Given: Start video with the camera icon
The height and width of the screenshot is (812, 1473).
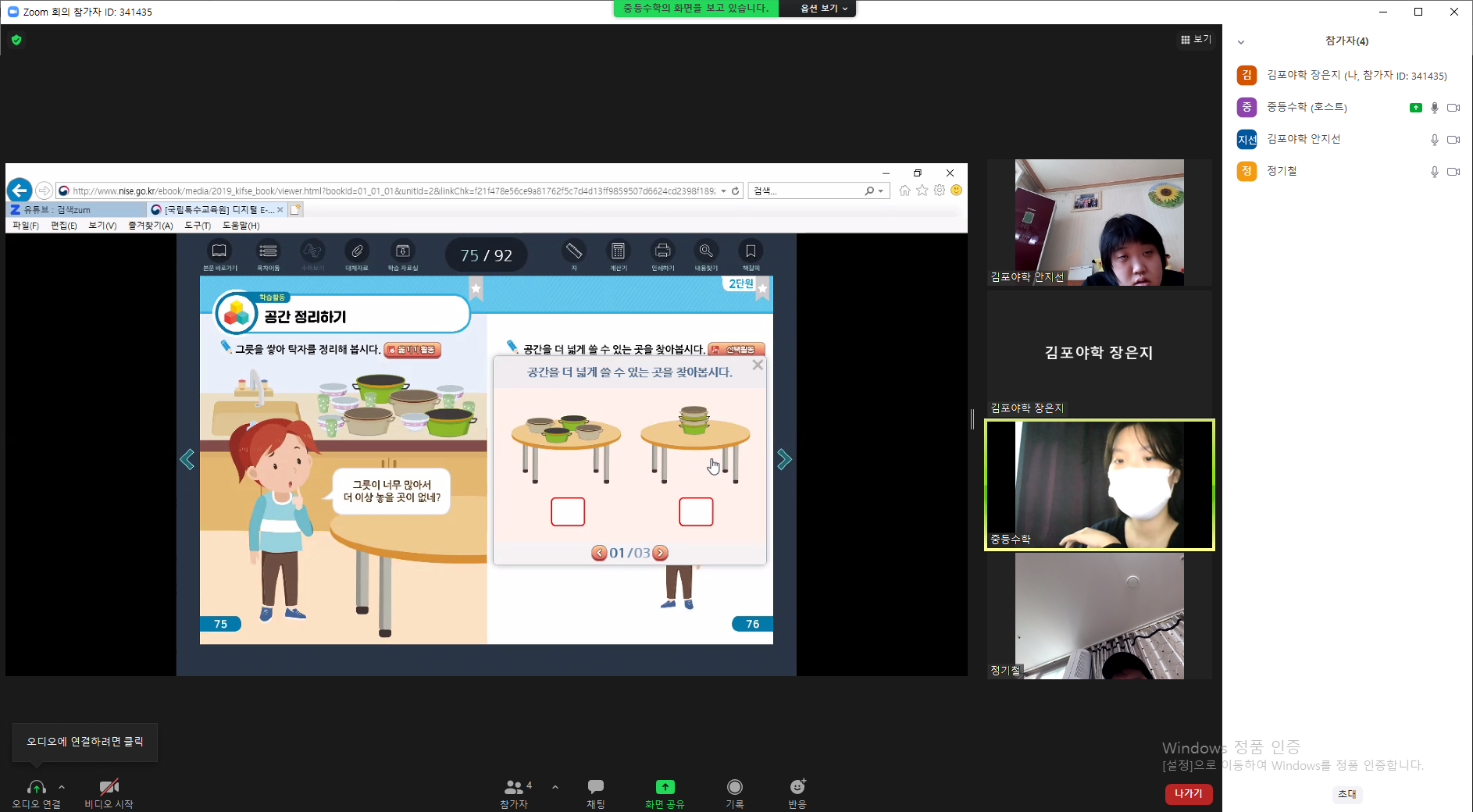Looking at the screenshot, I should [x=109, y=786].
